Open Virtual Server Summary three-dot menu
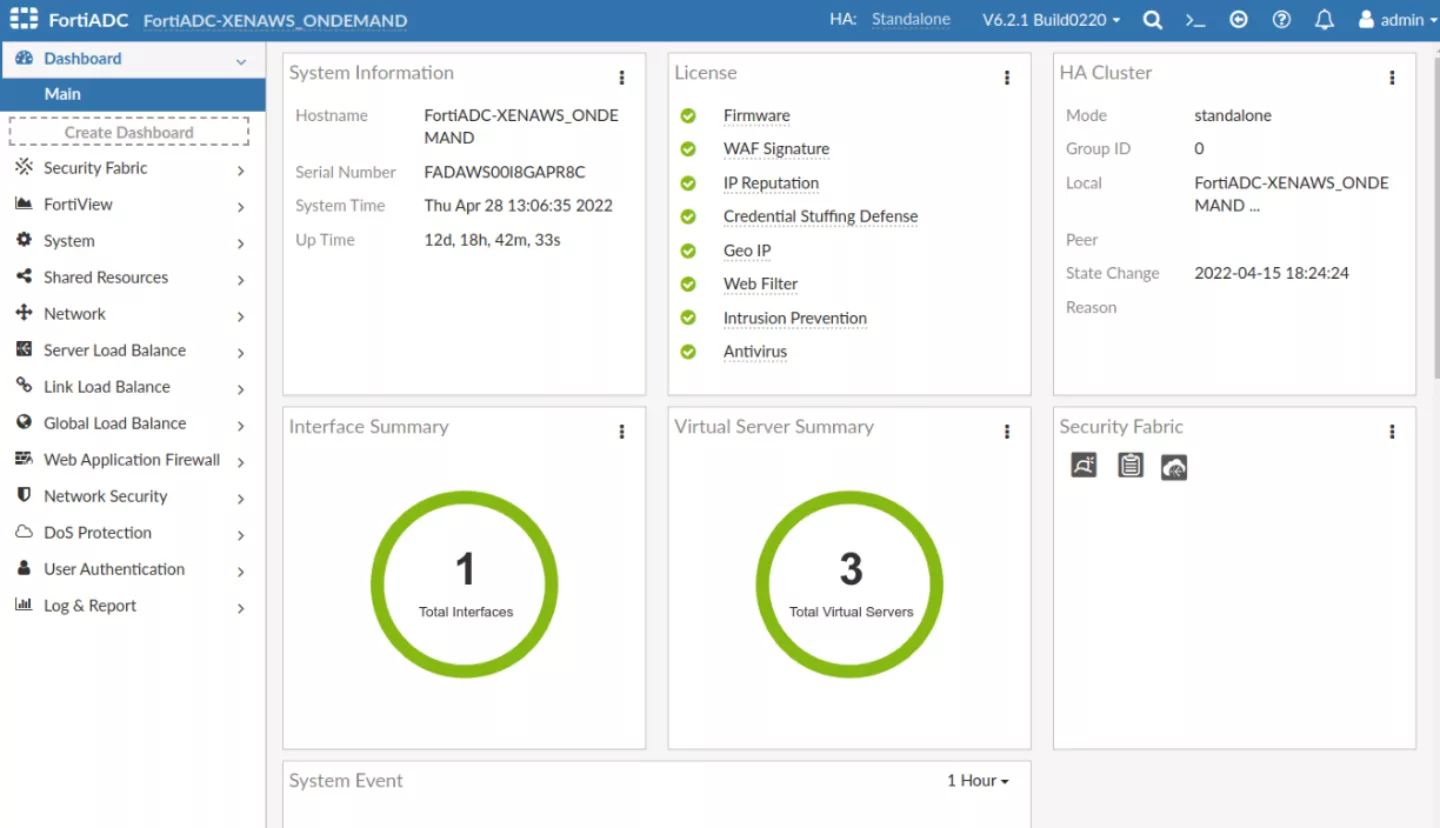The width and height of the screenshot is (1440, 828). tap(1007, 432)
